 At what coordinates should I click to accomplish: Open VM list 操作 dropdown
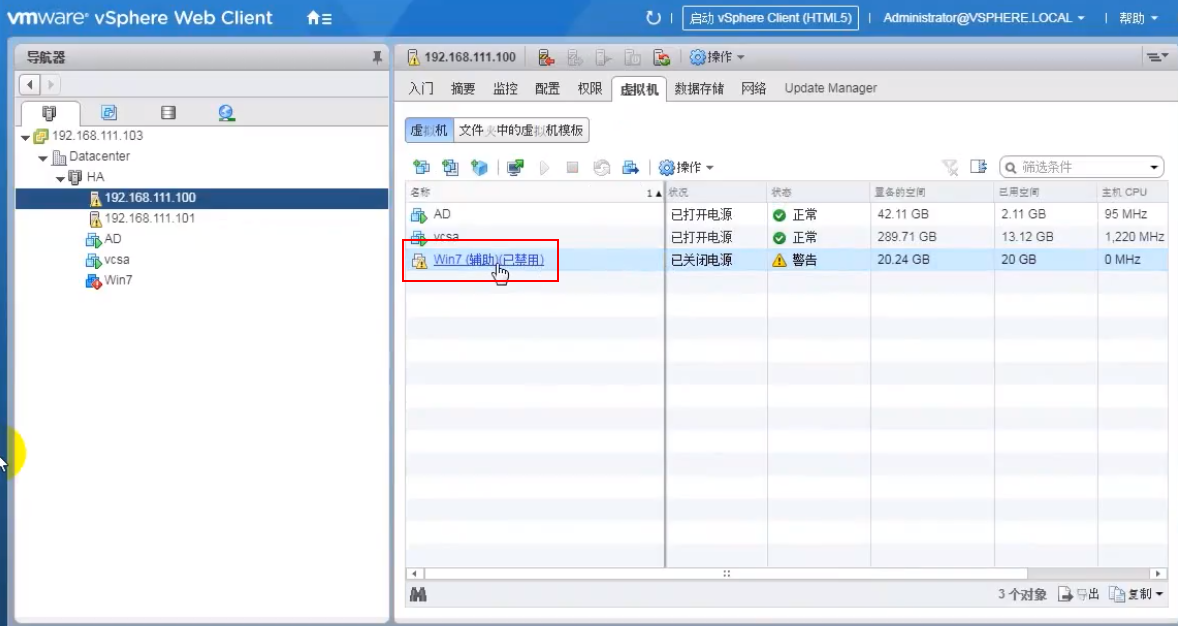point(686,167)
